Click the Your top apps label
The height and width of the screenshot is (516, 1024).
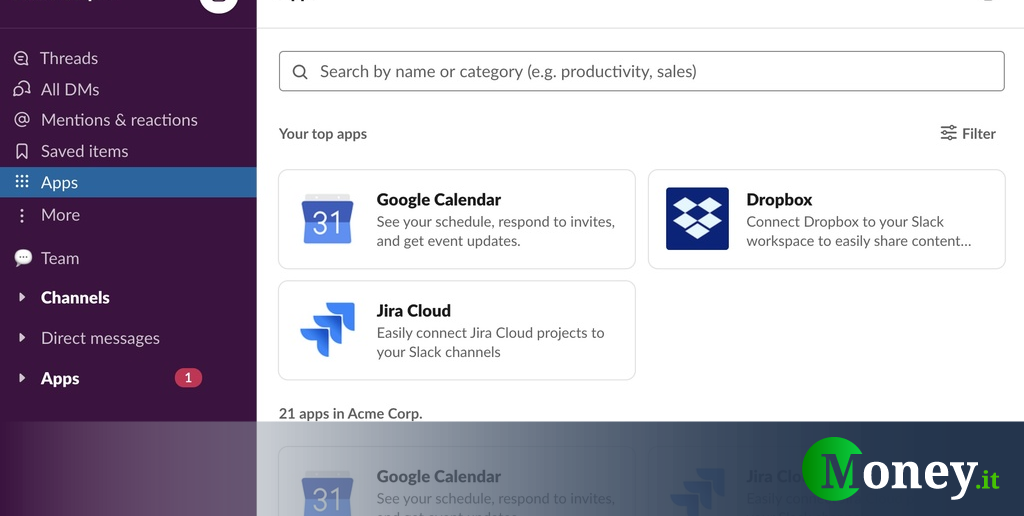(x=323, y=133)
